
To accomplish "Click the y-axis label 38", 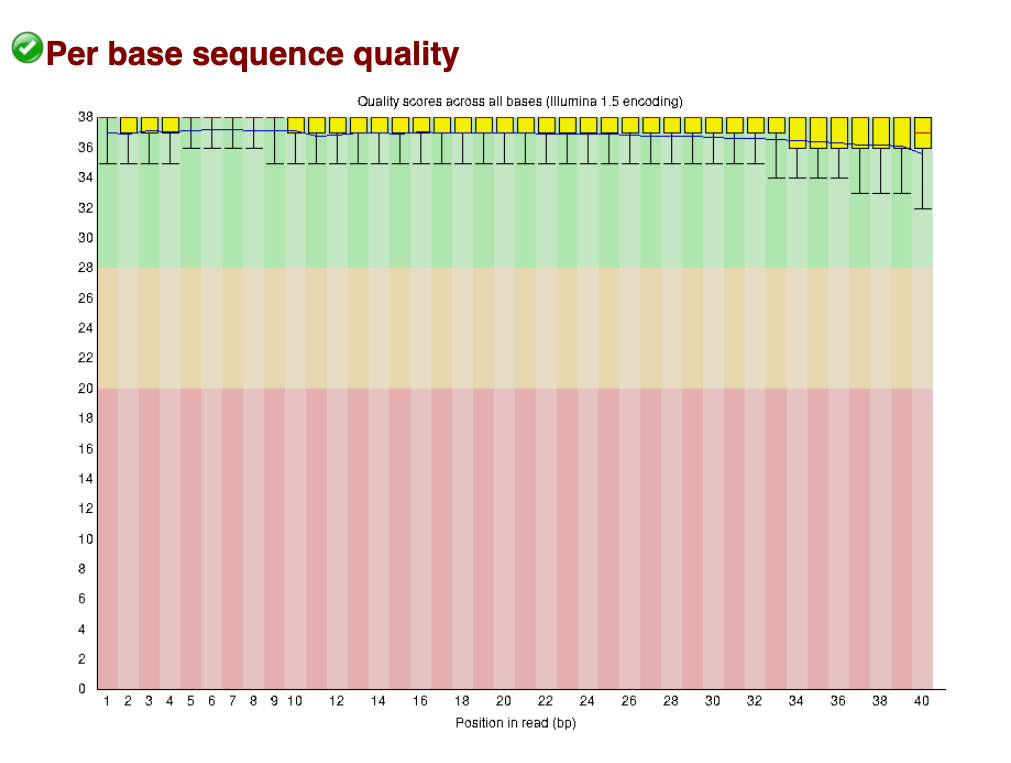I will (86, 117).
